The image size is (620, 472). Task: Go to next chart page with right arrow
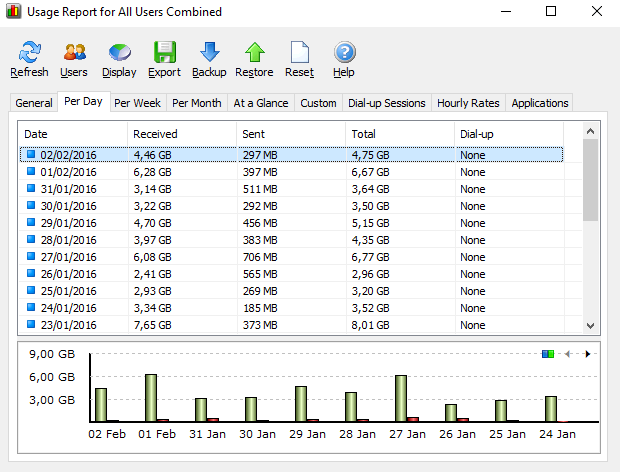coord(587,354)
